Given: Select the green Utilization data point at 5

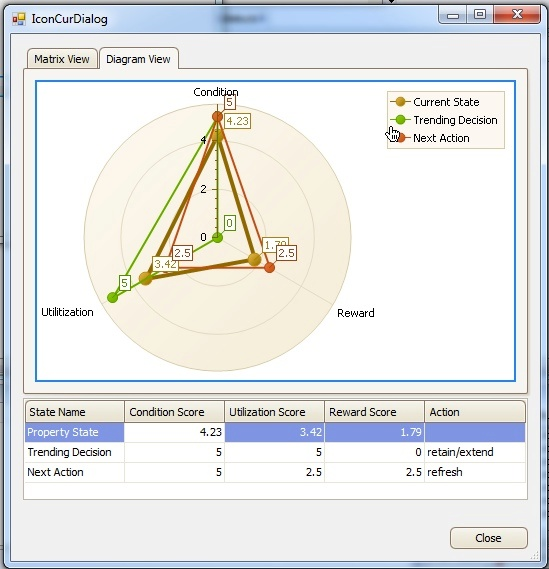Looking at the screenshot, I should (x=112, y=298).
